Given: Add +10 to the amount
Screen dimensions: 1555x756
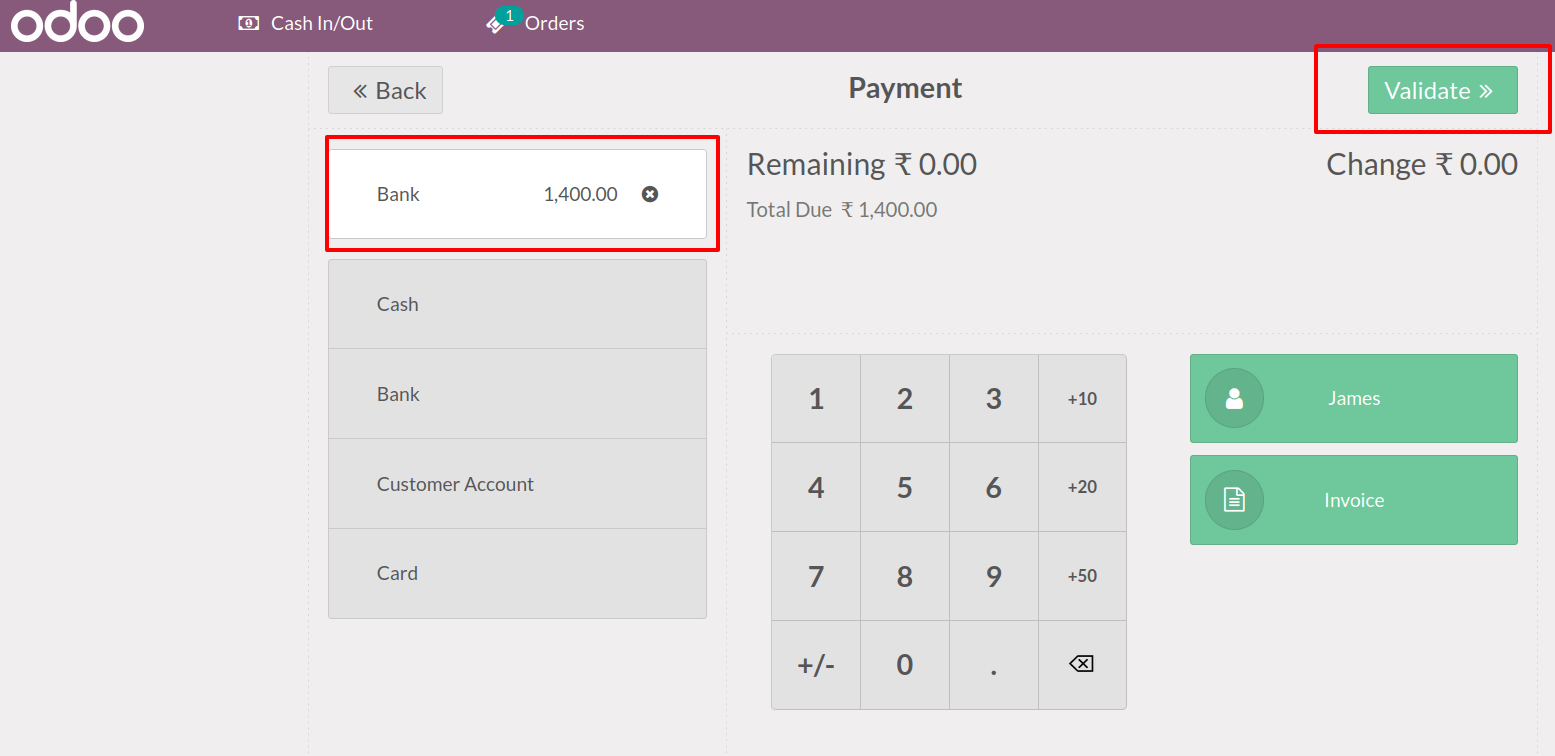Looking at the screenshot, I should point(1082,399).
